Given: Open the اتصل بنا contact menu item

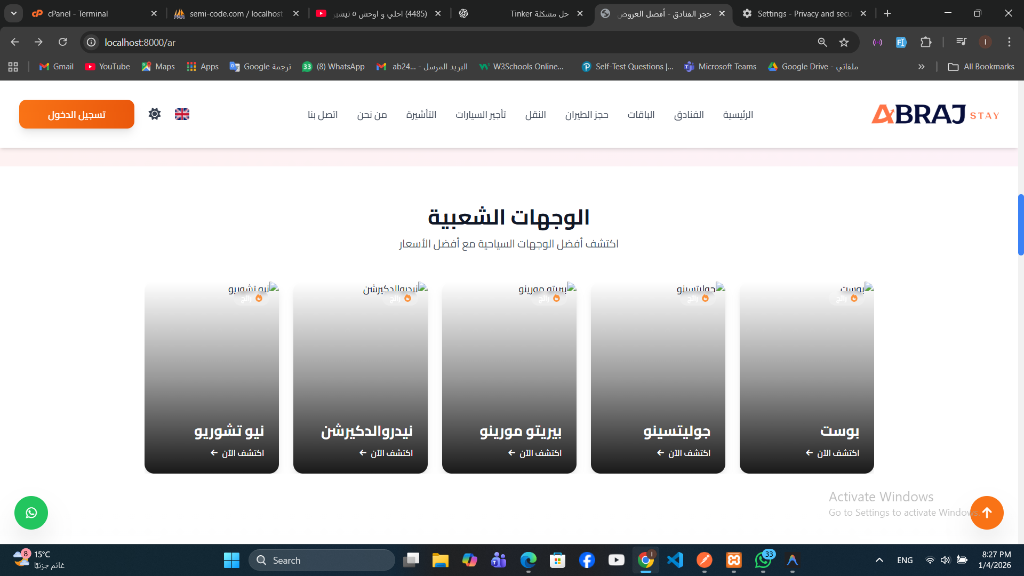Looking at the screenshot, I should pyautogui.click(x=323, y=114).
